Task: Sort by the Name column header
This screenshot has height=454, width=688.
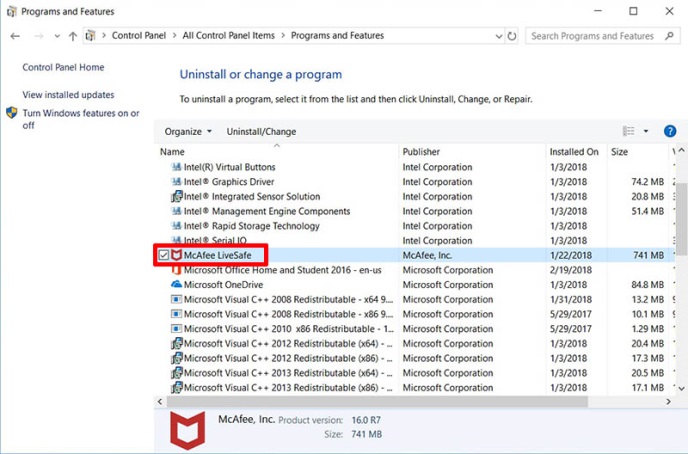Action: click(x=172, y=152)
